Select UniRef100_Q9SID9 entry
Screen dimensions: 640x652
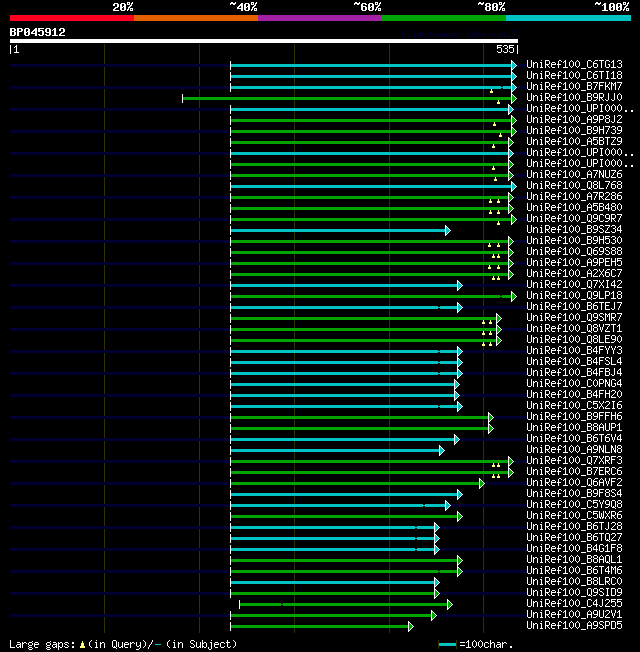(574, 593)
